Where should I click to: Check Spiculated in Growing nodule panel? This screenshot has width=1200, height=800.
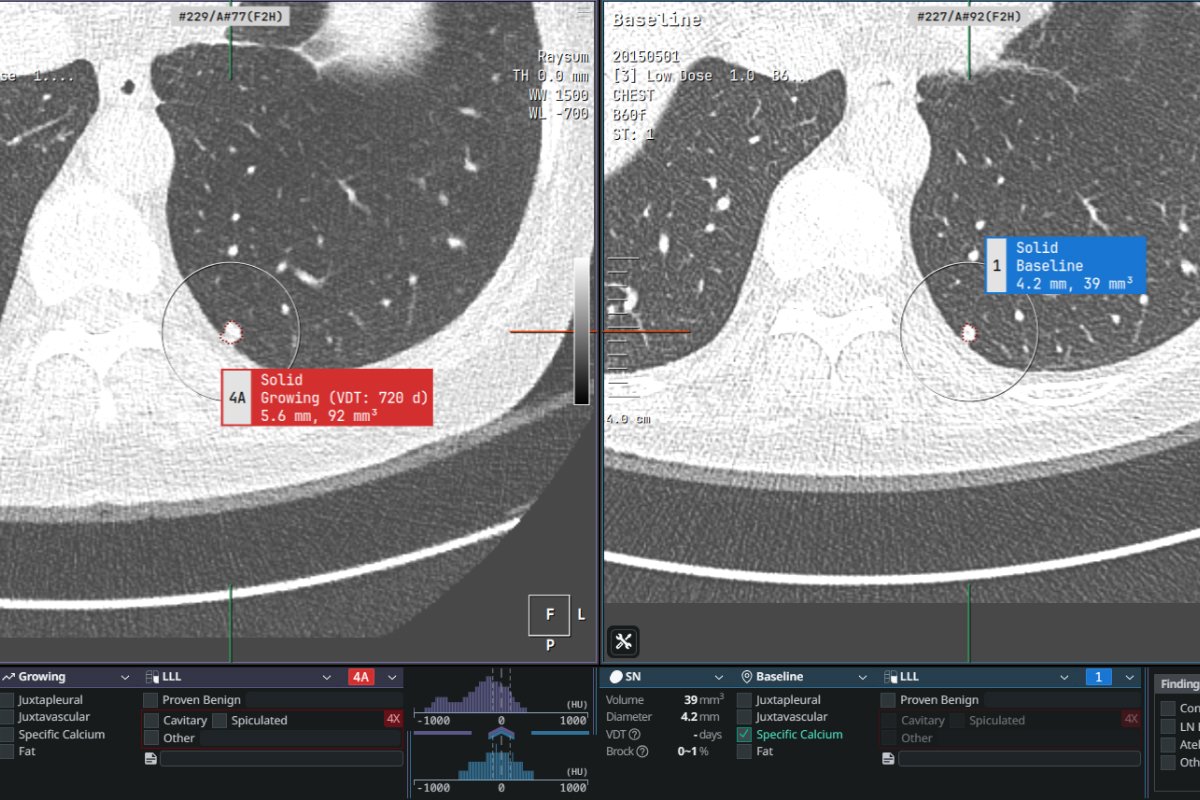(219, 720)
